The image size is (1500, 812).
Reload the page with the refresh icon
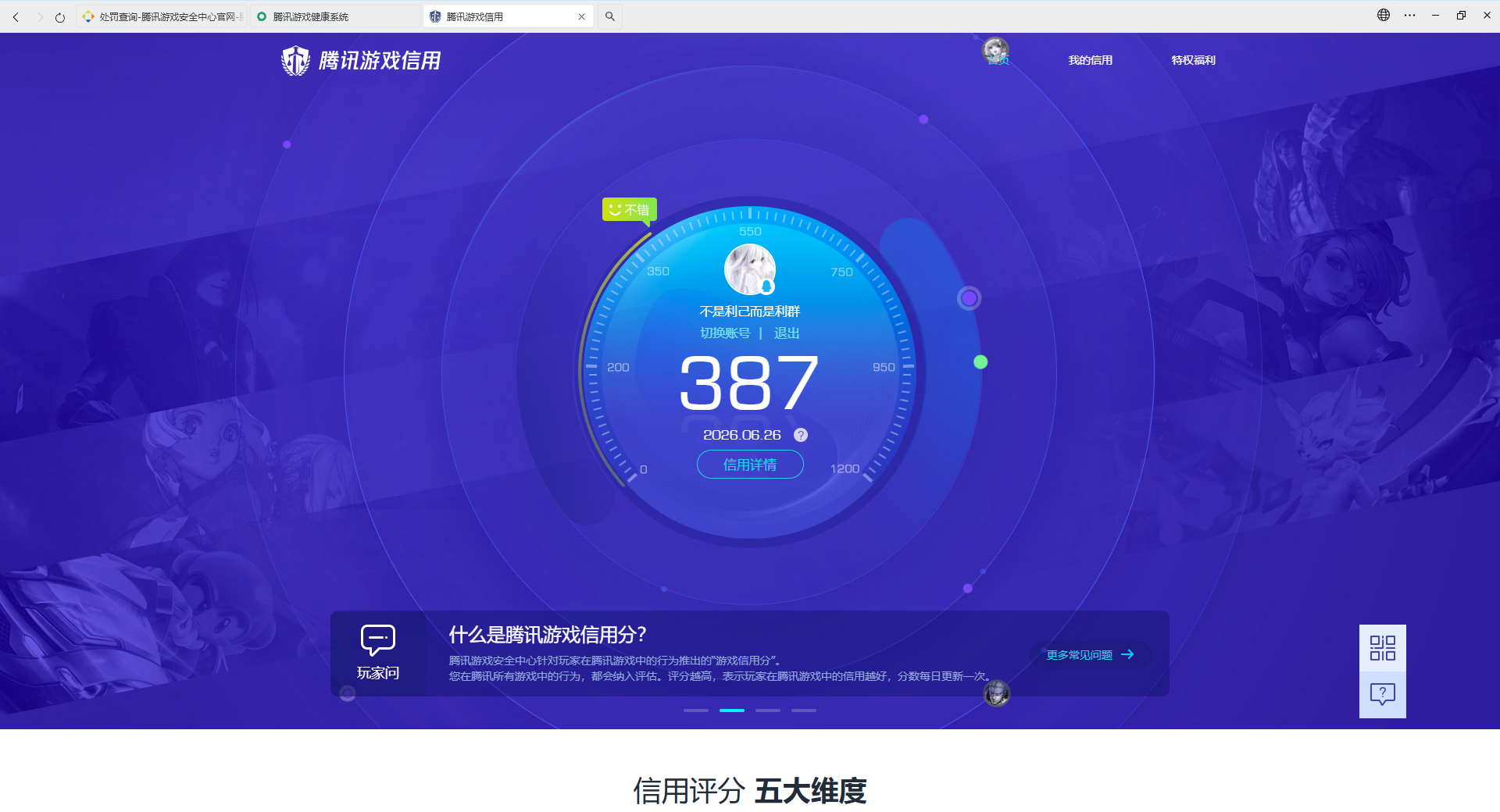click(60, 16)
